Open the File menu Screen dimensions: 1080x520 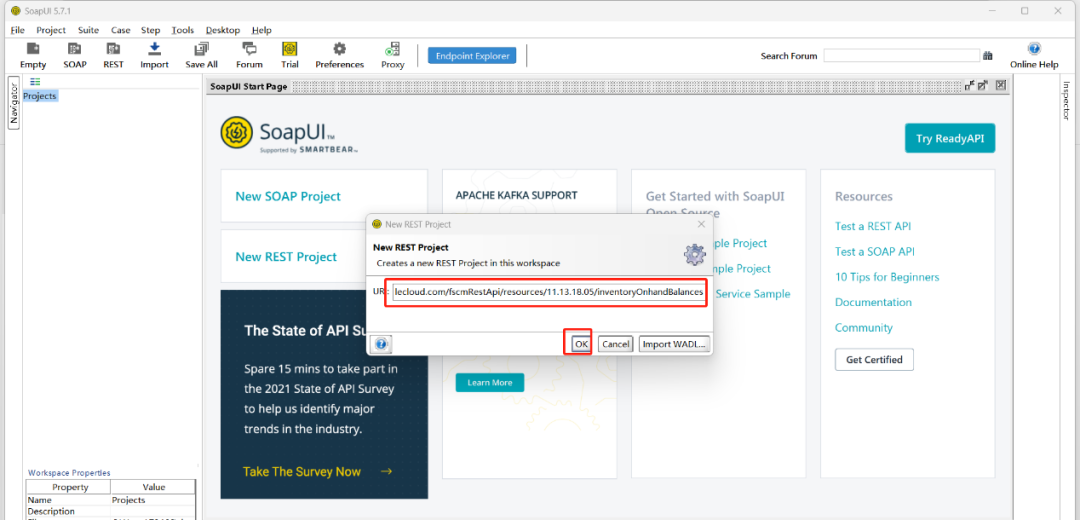pyautogui.click(x=17, y=30)
